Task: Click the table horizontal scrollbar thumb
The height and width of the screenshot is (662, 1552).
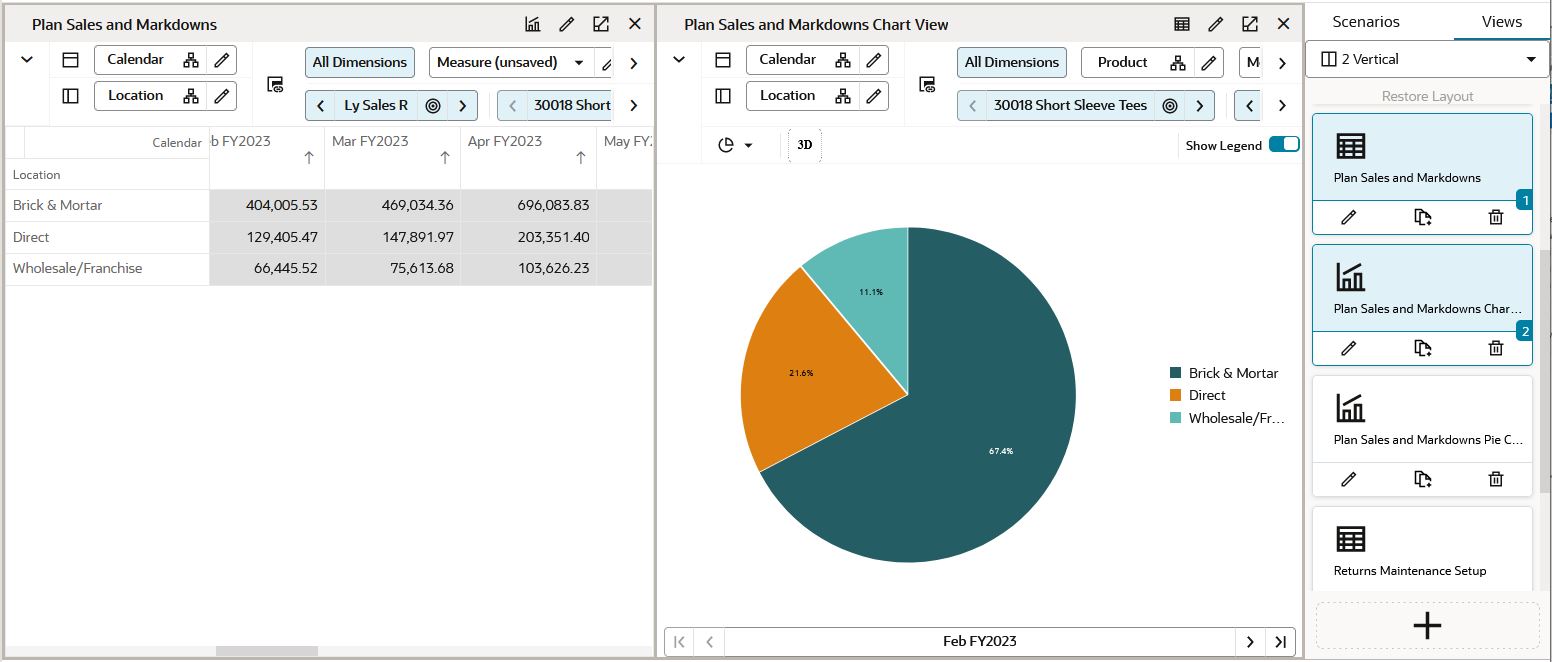Action: pos(267,651)
